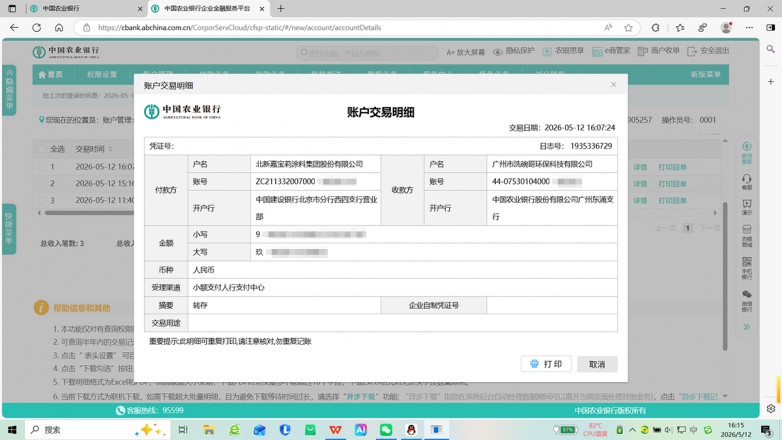The width and height of the screenshot is (782, 440).
Task: Select page 1 in pagination
Action: click(x=687, y=228)
